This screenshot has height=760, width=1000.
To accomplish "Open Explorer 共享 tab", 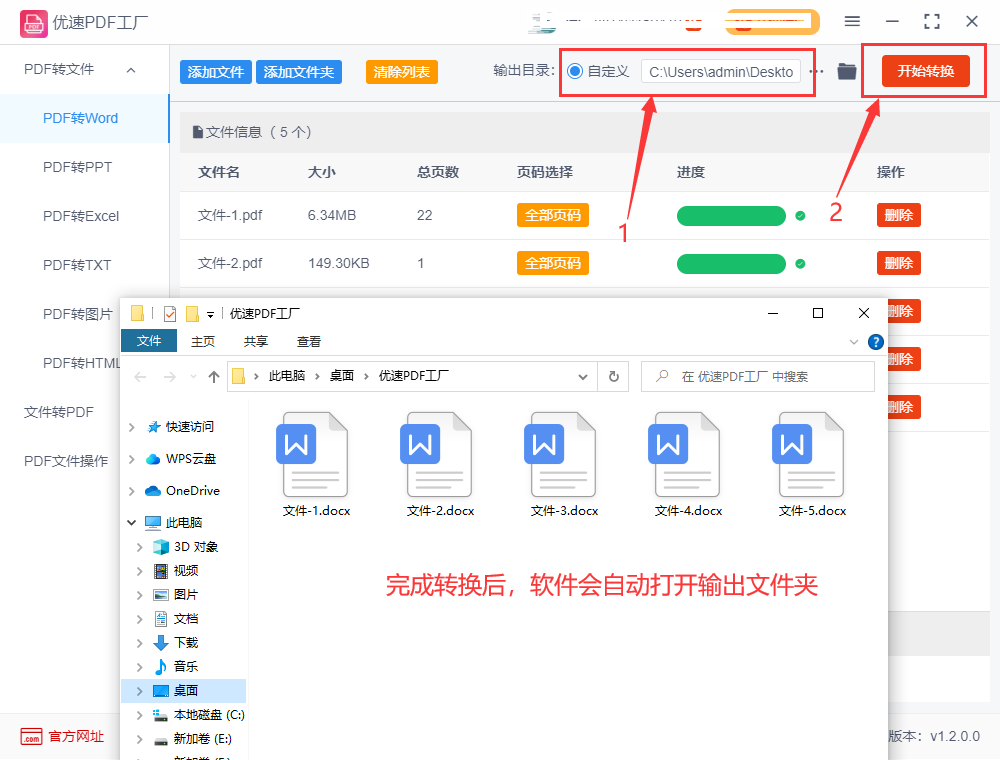I will click(256, 342).
